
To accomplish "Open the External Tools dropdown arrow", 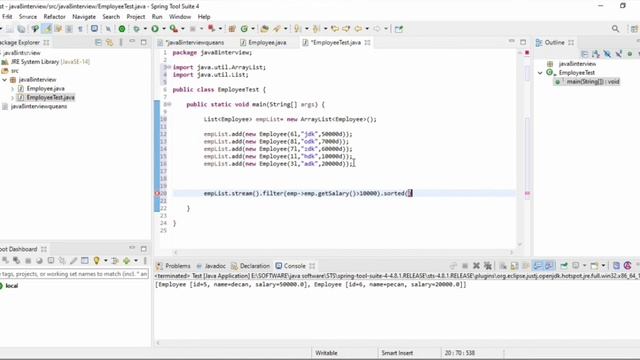I will pyautogui.click(x=182, y=29).
